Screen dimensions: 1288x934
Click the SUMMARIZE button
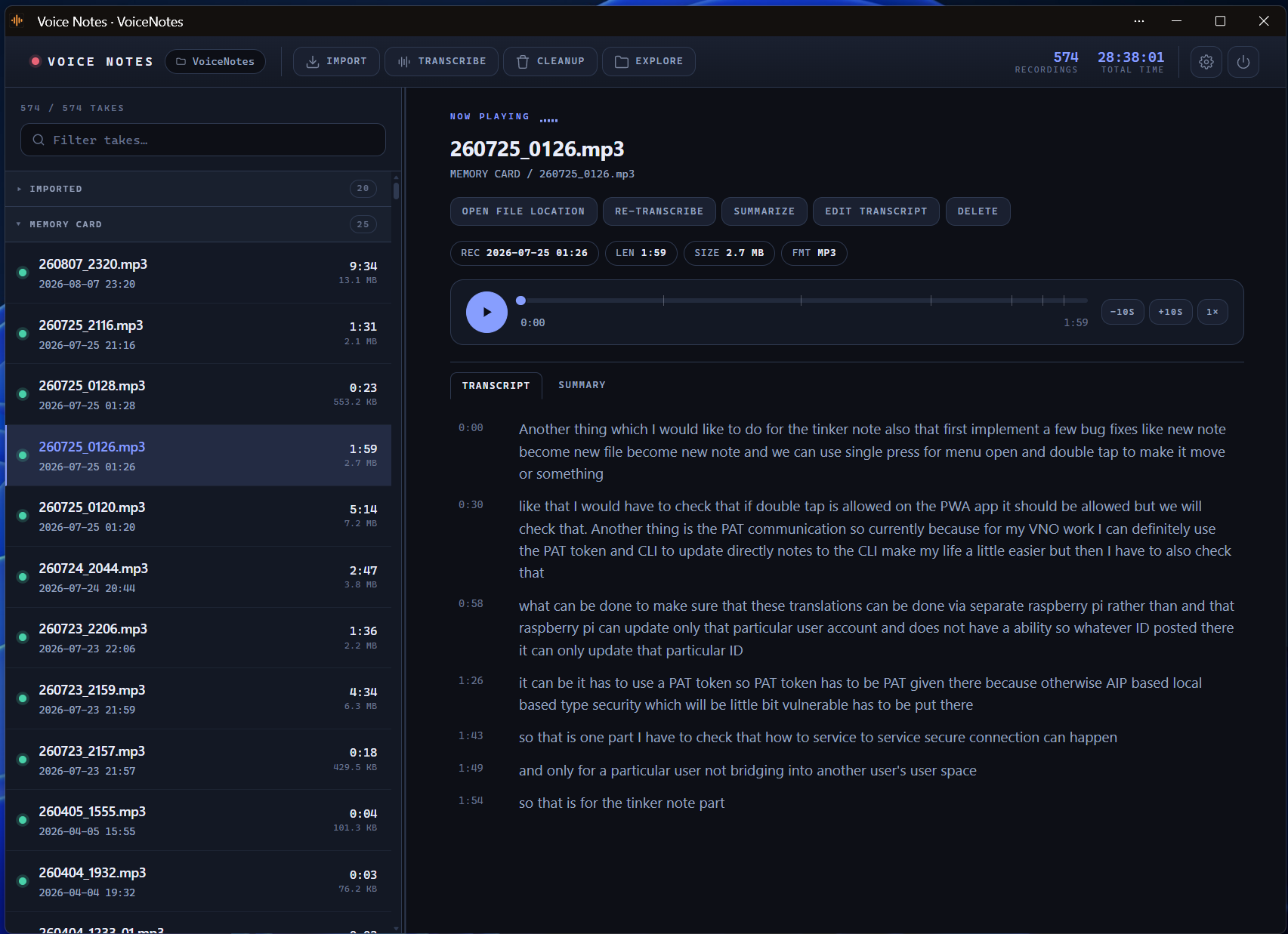(764, 211)
